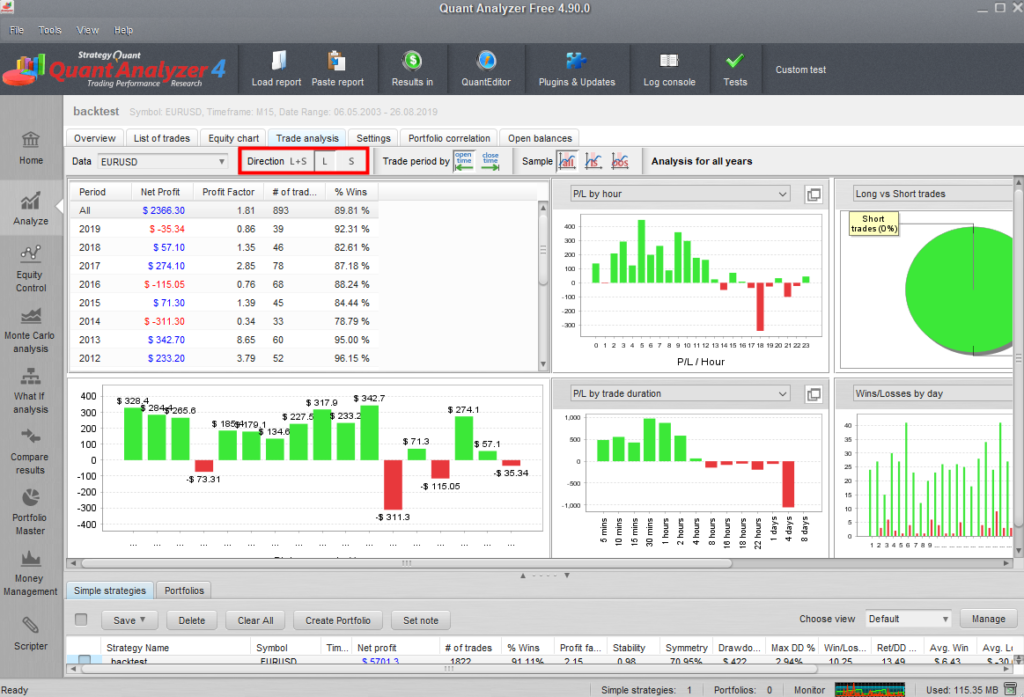Open the Wins/Losses by day chart dropdown
1024x697 pixels.
tap(933, 394)
